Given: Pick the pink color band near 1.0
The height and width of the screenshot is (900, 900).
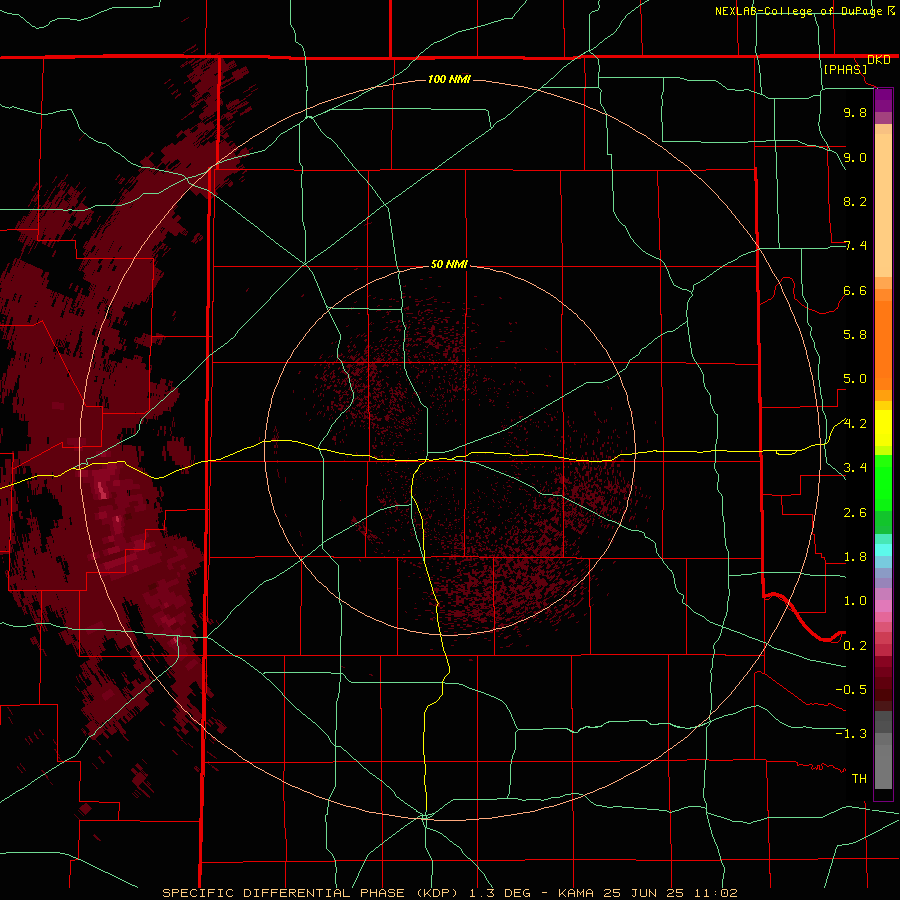Looking at the screenshot, I should click(883, 606).
